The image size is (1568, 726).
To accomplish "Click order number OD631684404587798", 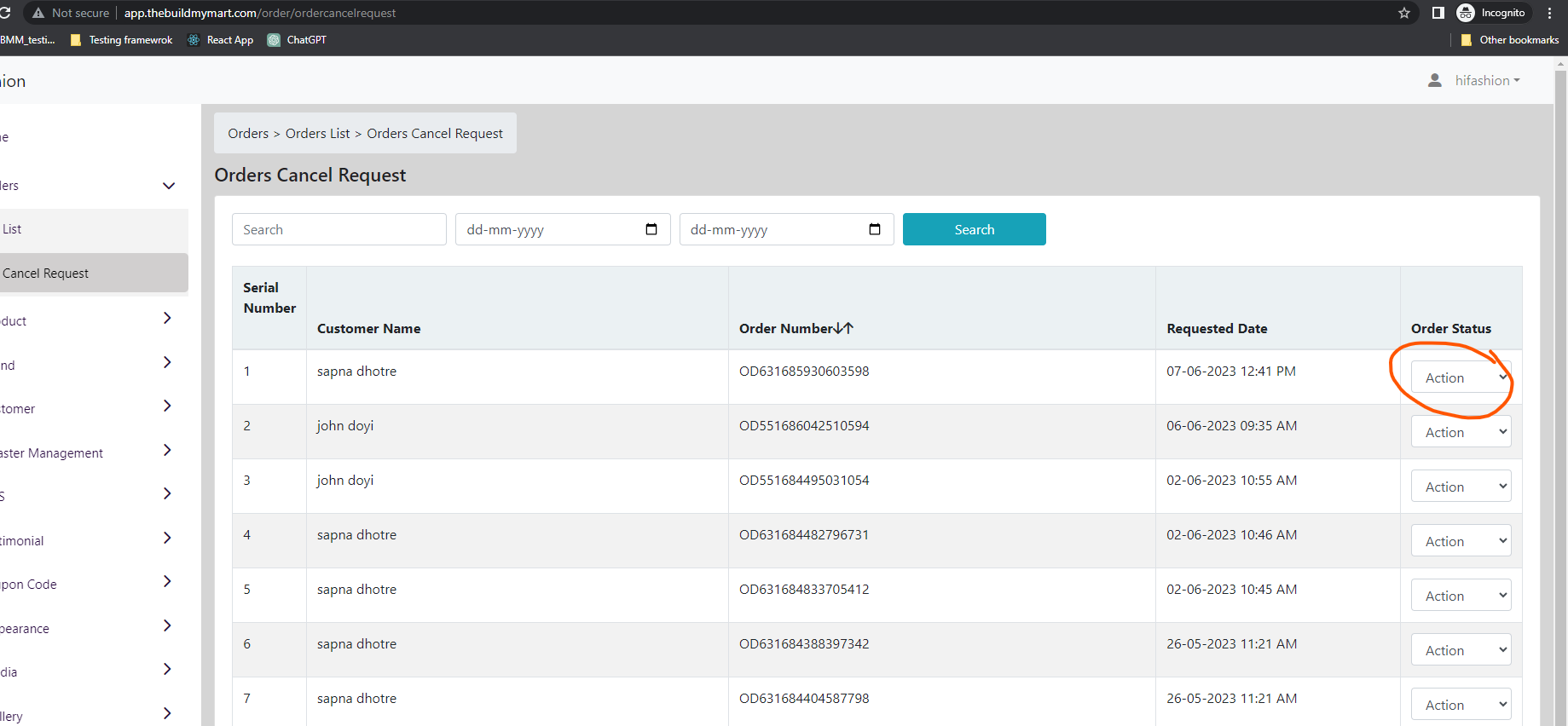I will point(804,698).
